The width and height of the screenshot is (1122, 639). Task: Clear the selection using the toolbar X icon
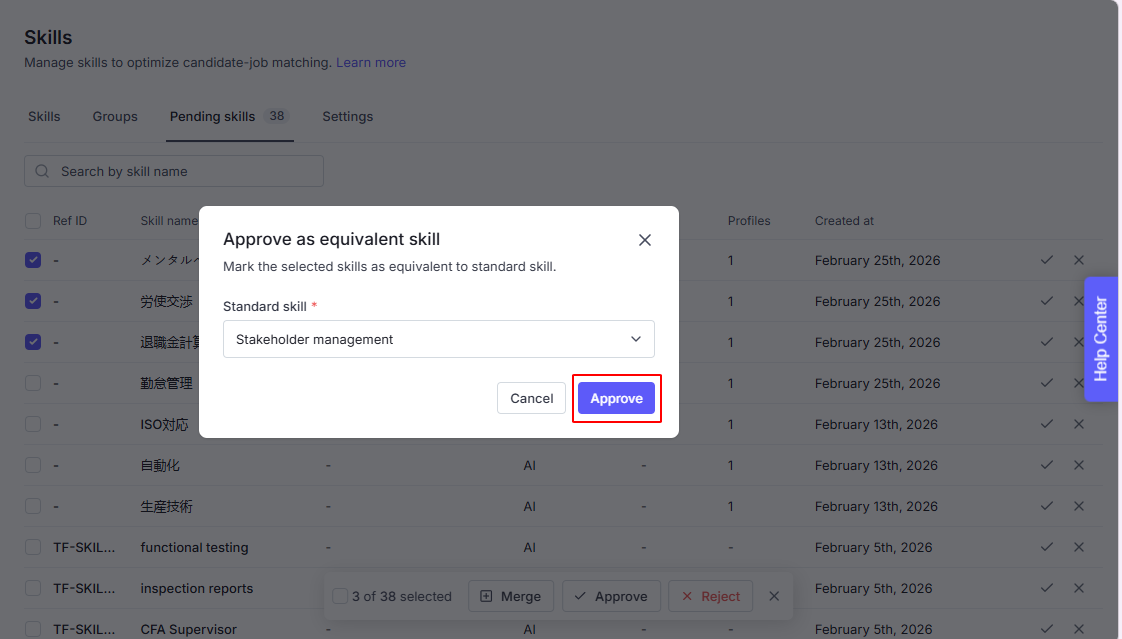[x=774, y=596]
